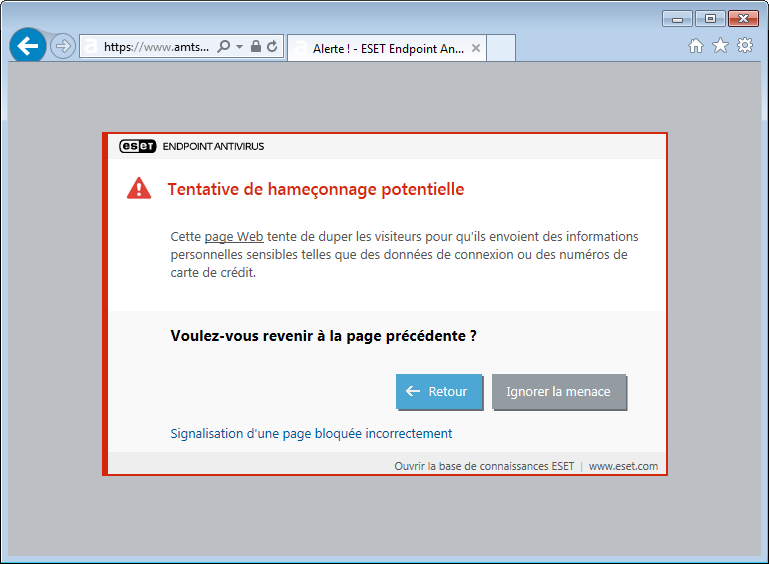Select the Alerte ! - ESET Endpoint tab
This screenshot has width=769, height=564.
coord(387,48)
